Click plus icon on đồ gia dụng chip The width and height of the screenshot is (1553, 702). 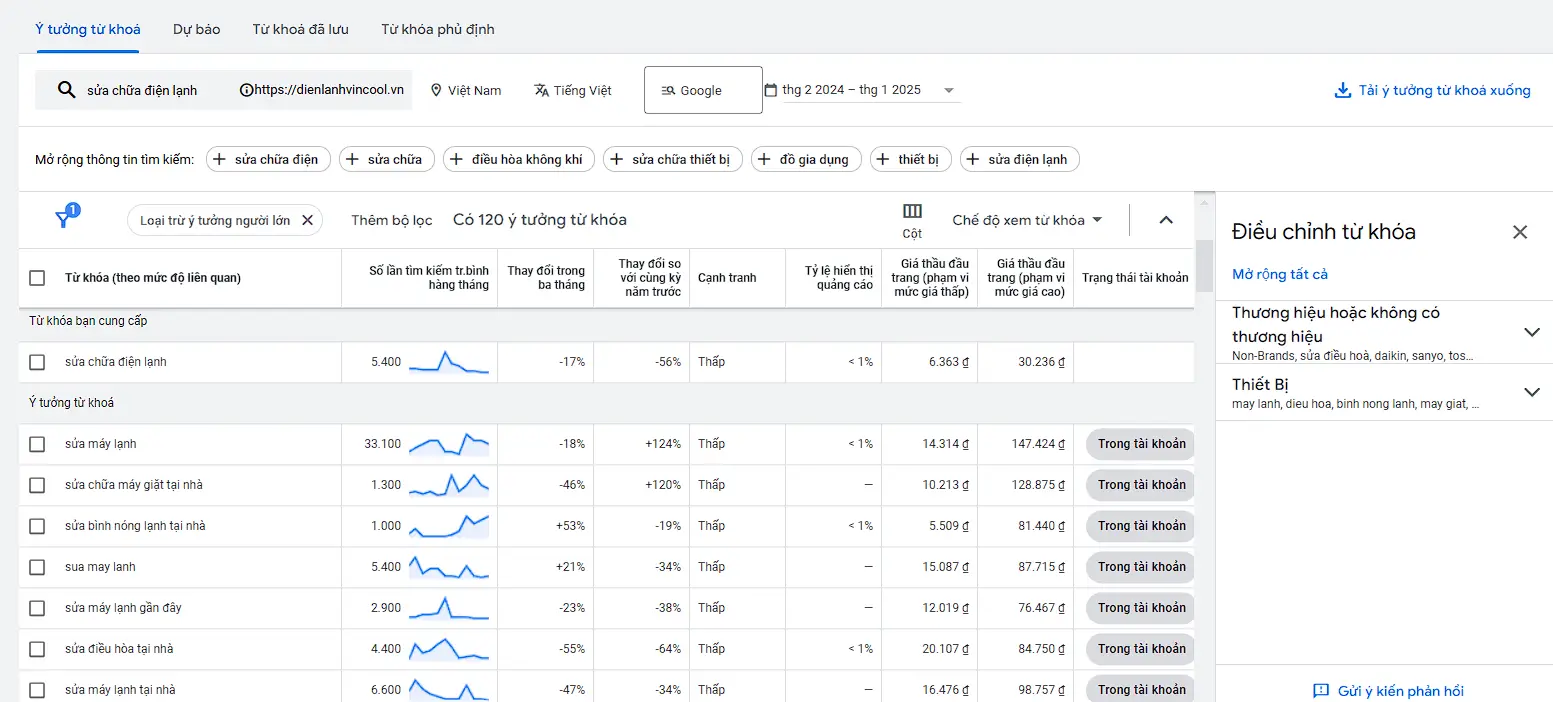(x=765, y=159)
